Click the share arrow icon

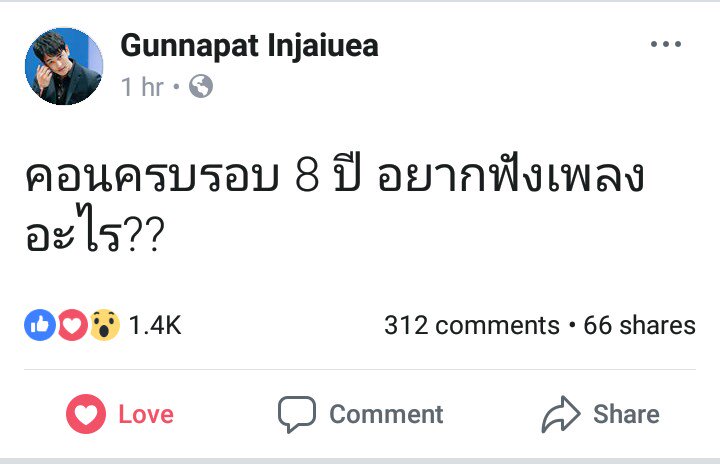pos(561,414)
